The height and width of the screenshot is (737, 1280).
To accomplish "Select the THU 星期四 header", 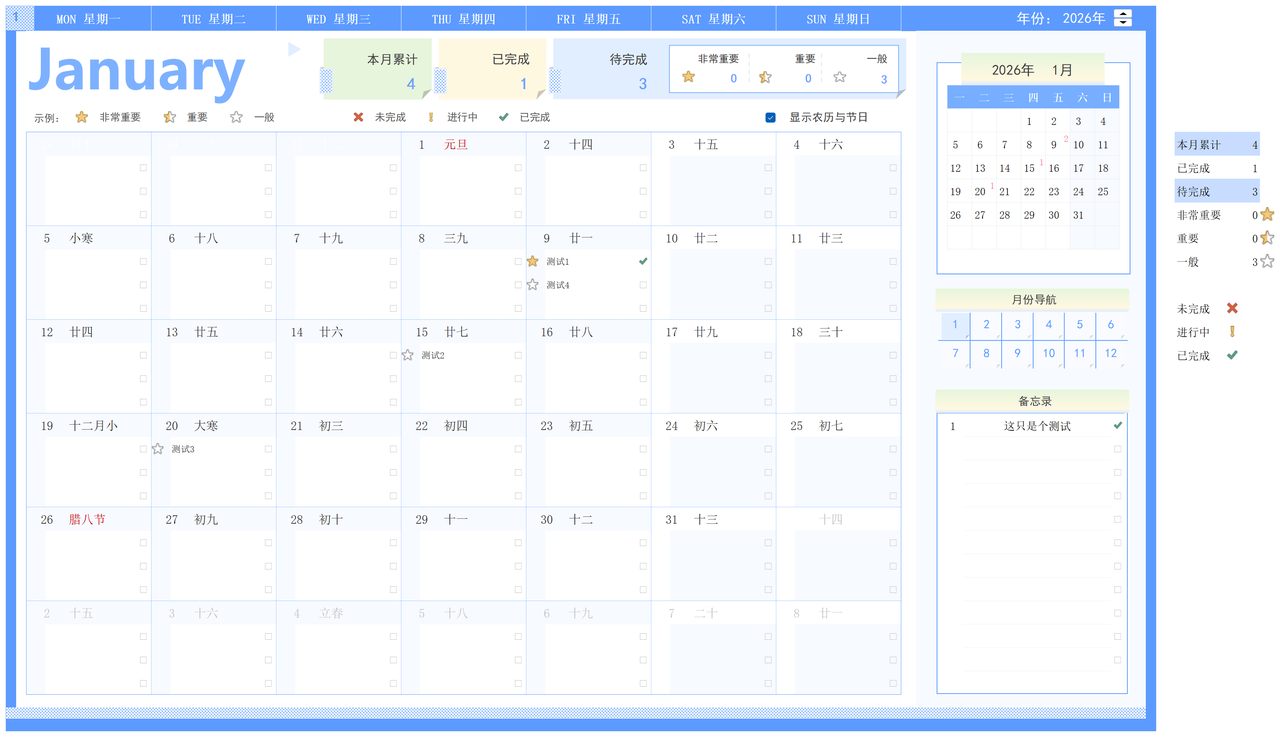I will pos(463,19).
